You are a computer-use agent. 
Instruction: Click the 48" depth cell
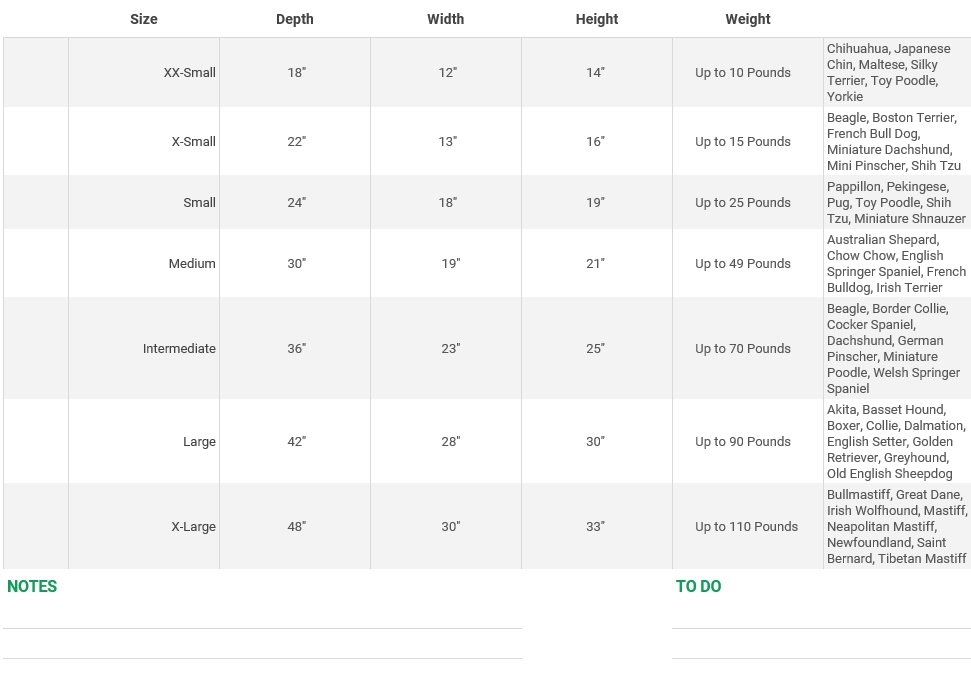click(297, 527)
